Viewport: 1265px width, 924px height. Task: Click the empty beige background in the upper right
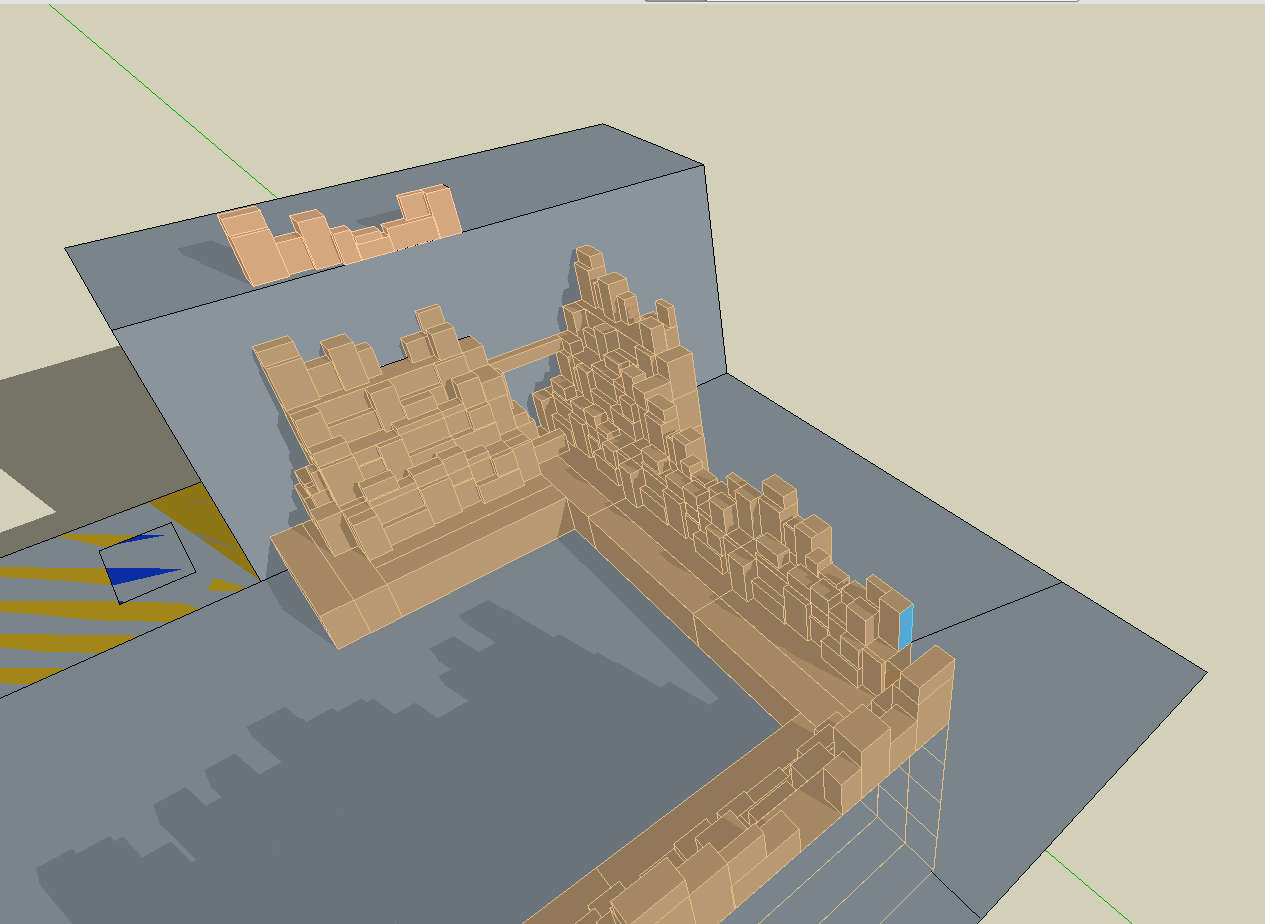[x=1000, y=150]
